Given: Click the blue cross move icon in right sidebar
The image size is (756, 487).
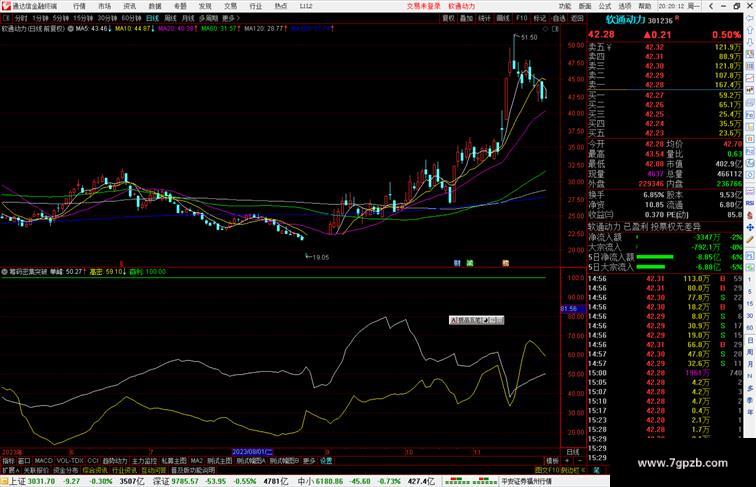Looking at the screenshot, I should click(x=750, y=227).
